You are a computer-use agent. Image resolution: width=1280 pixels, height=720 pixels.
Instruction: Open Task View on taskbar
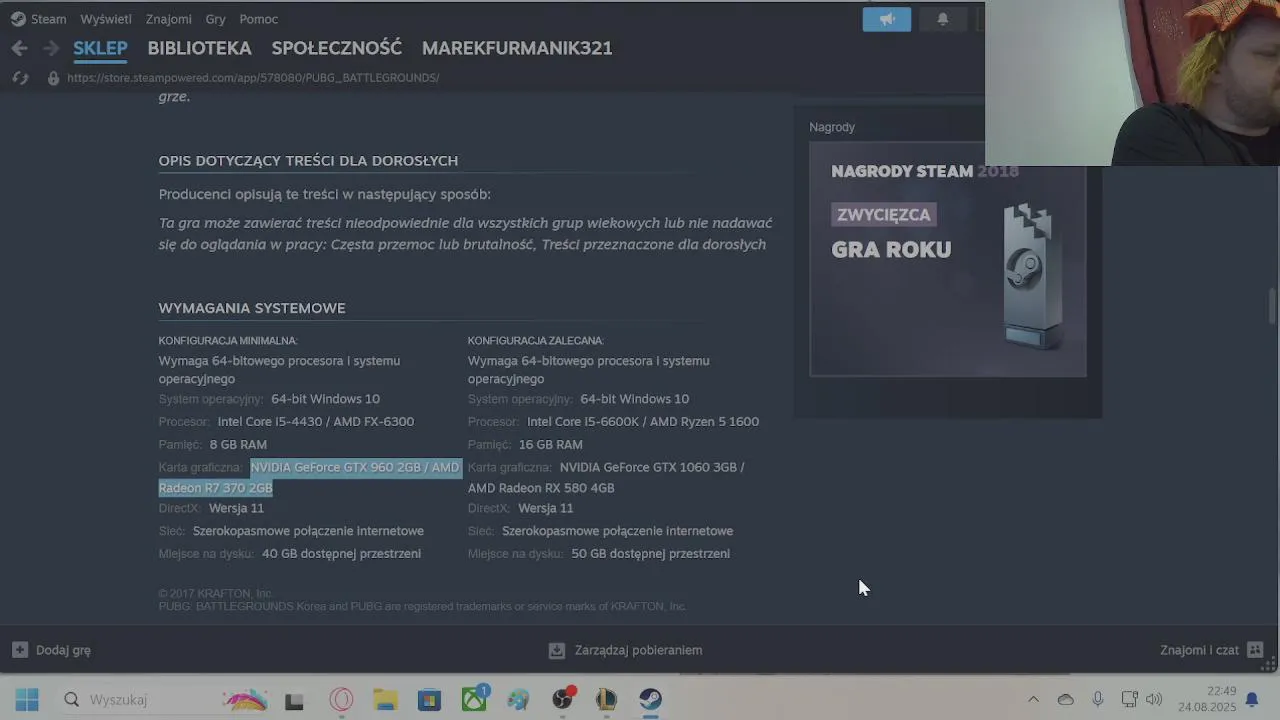(x=294, y=700)
